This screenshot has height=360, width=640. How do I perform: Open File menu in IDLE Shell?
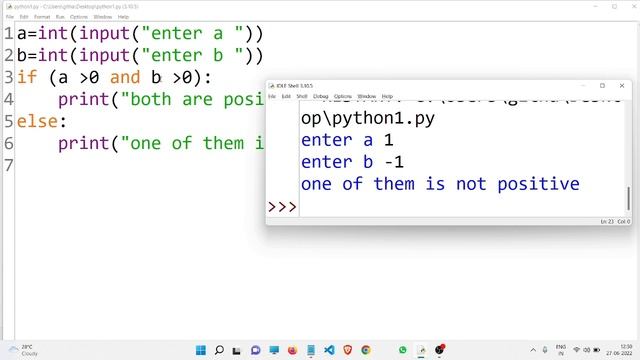click(272, 96)
